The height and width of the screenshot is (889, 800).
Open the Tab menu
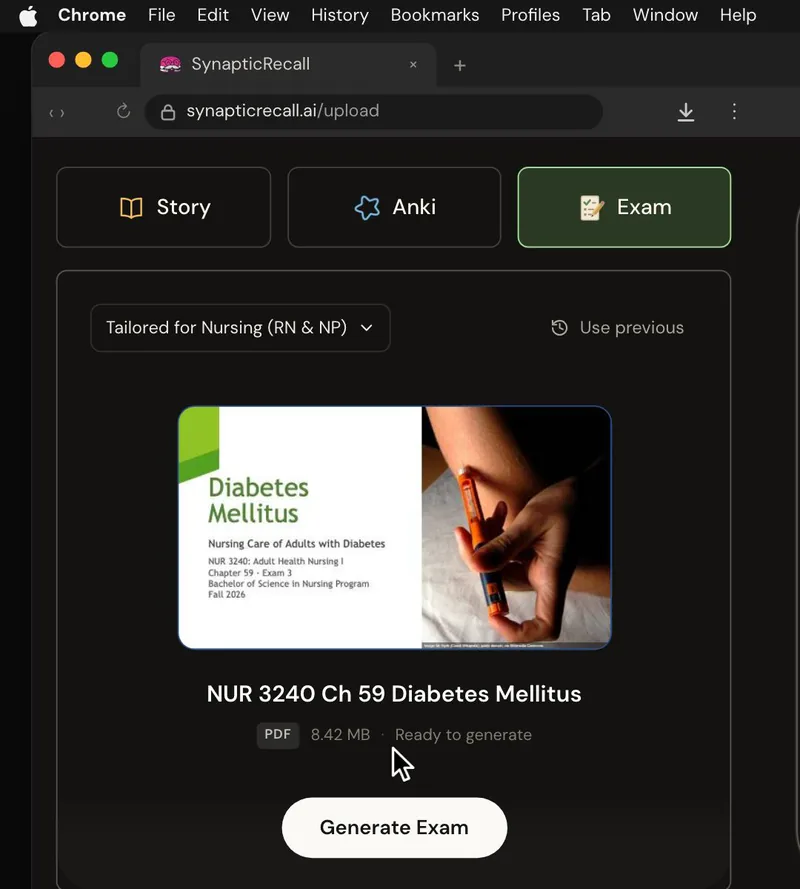(596, 15)
